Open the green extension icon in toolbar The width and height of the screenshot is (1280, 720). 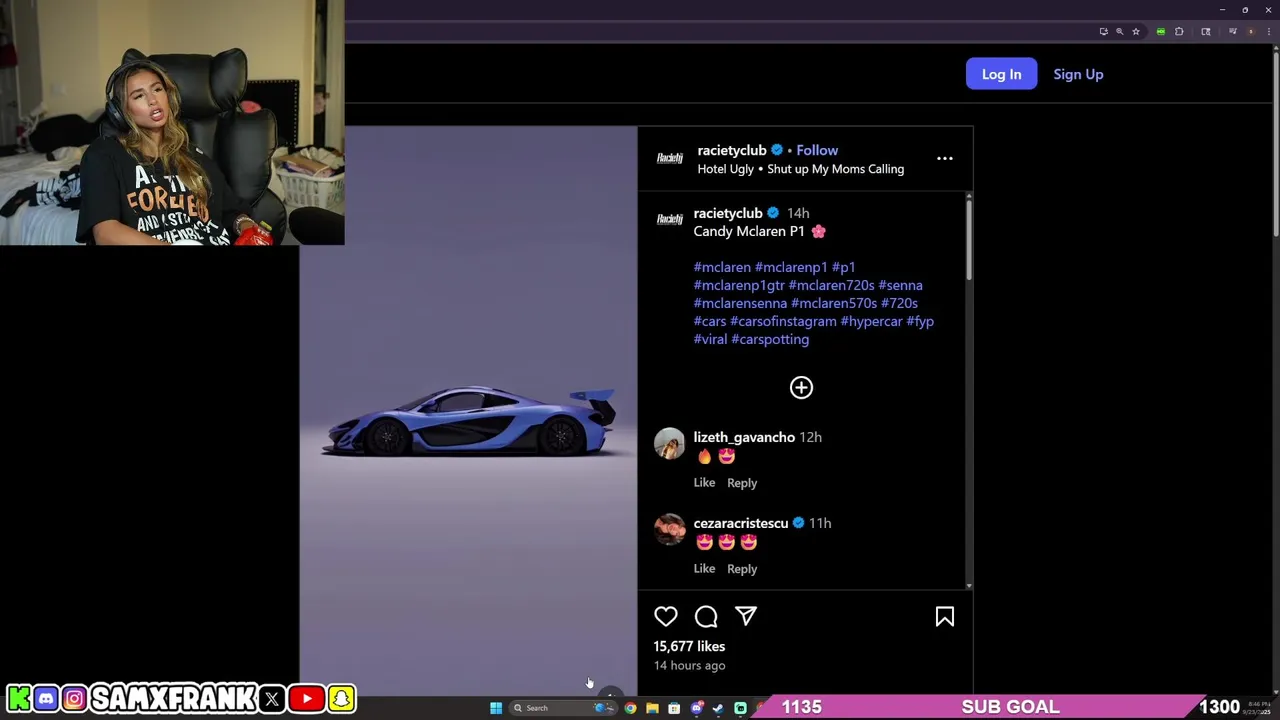1160,32
